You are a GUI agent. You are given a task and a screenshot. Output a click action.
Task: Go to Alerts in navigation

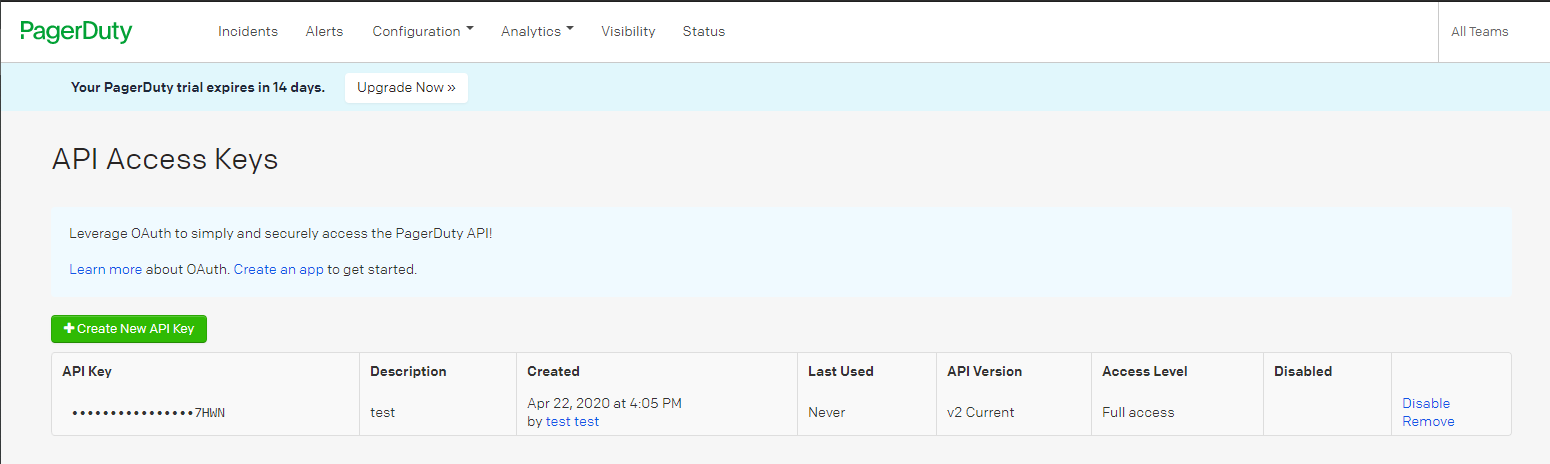(324, 31)
